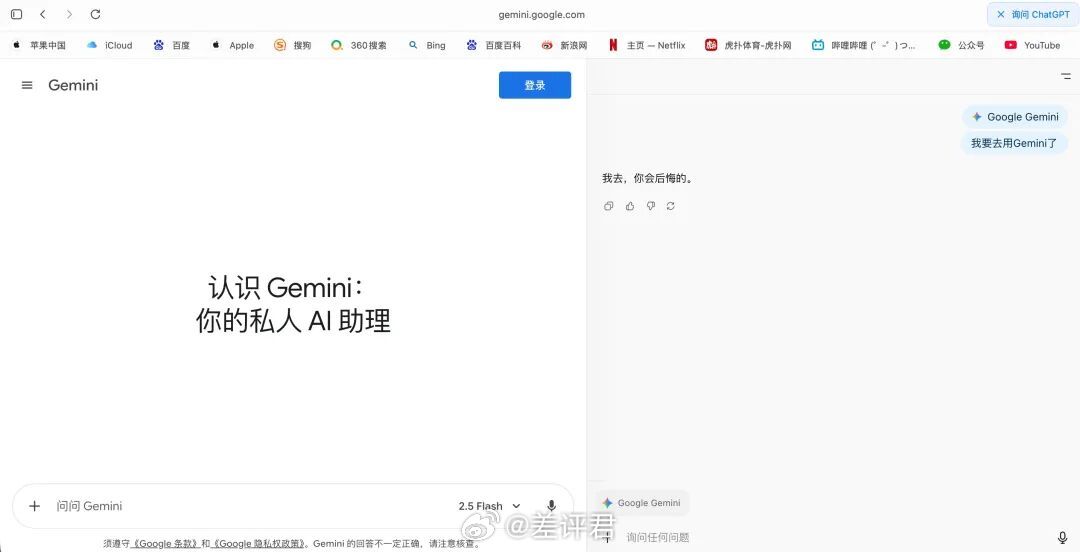Open the 《Google 条款》 link

tap(165, 544)
